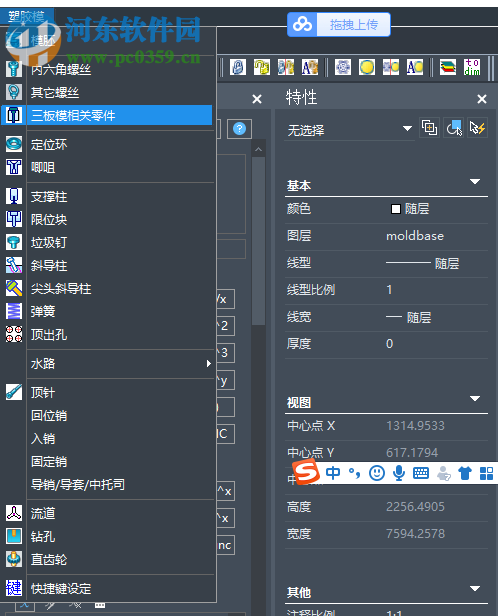This screenshot has width=498, height=616.
Task: Click the 流道 runner icon
Action: (x=14, y=513)
